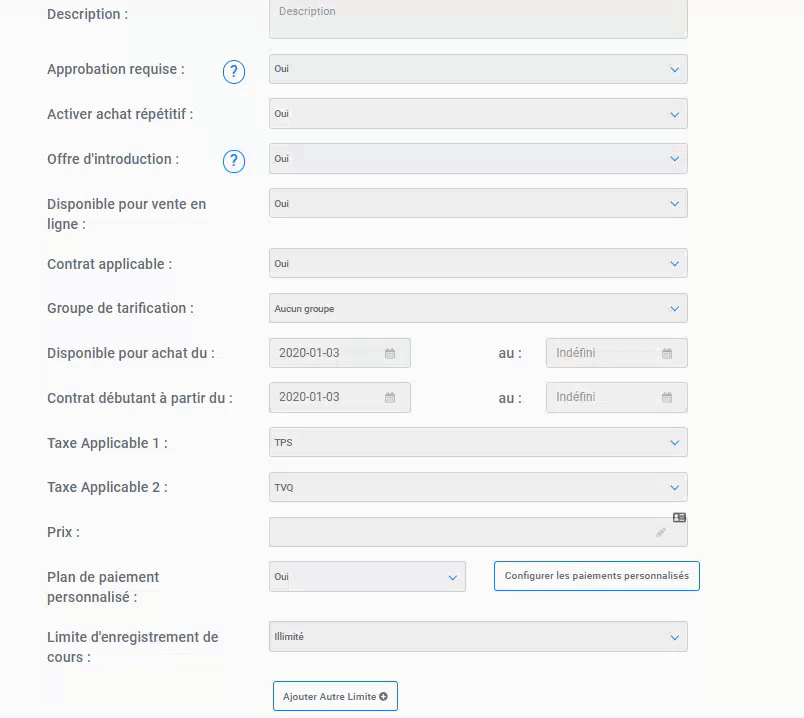Image resolution: width=804 pixels, height=718 pixels.
Task: Click the help icon beside Approbation requise
Action: click(x=234, y=72)
